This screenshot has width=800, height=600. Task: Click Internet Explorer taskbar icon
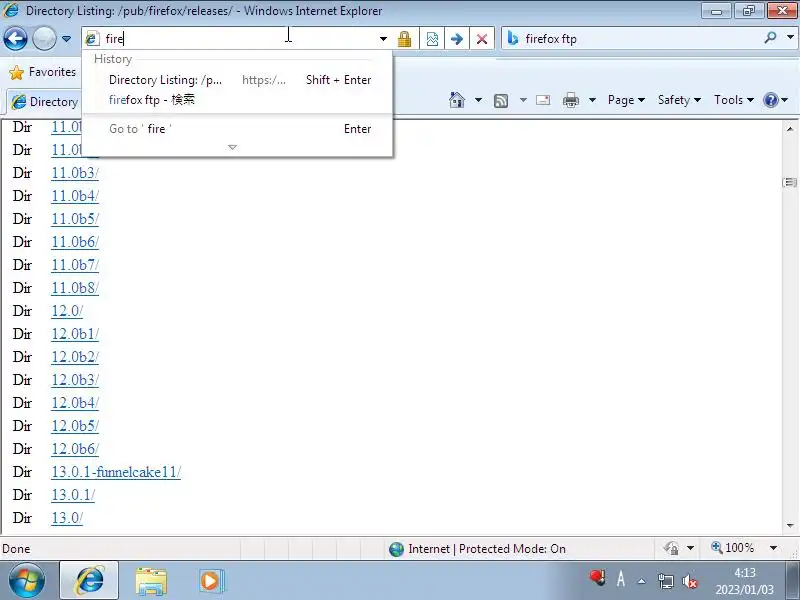point(89,580)
